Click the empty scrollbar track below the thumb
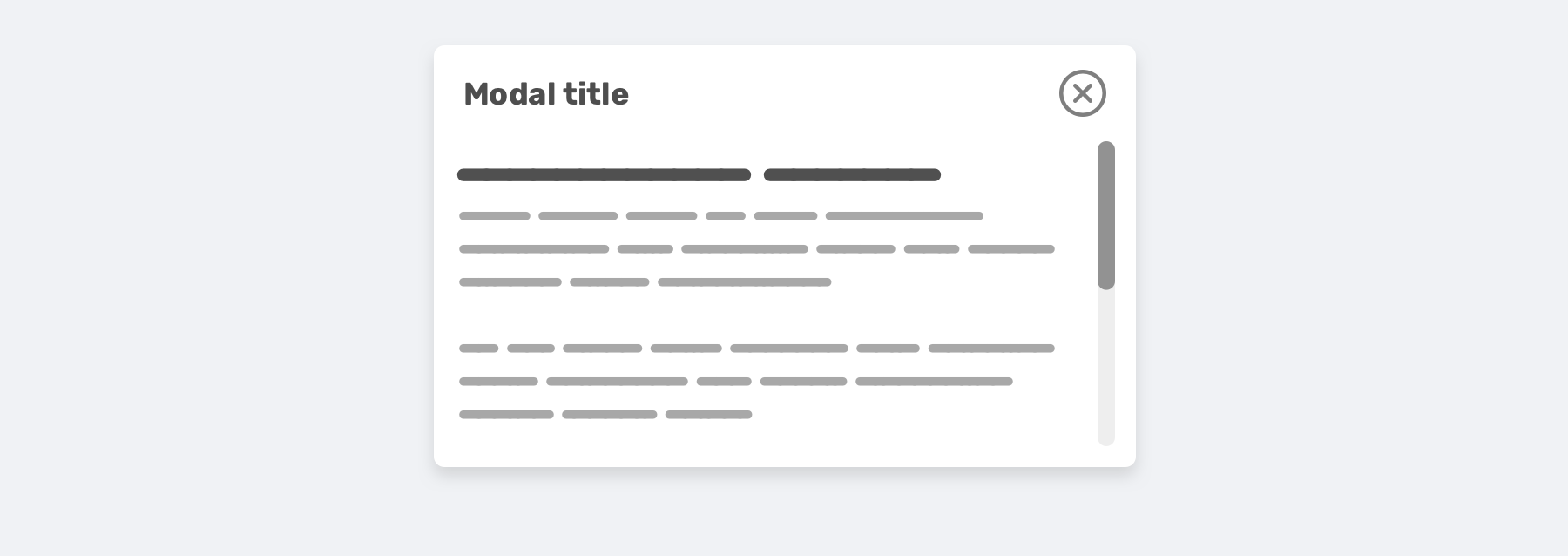The image size is (1568, 556). (x=1105, y=368)
